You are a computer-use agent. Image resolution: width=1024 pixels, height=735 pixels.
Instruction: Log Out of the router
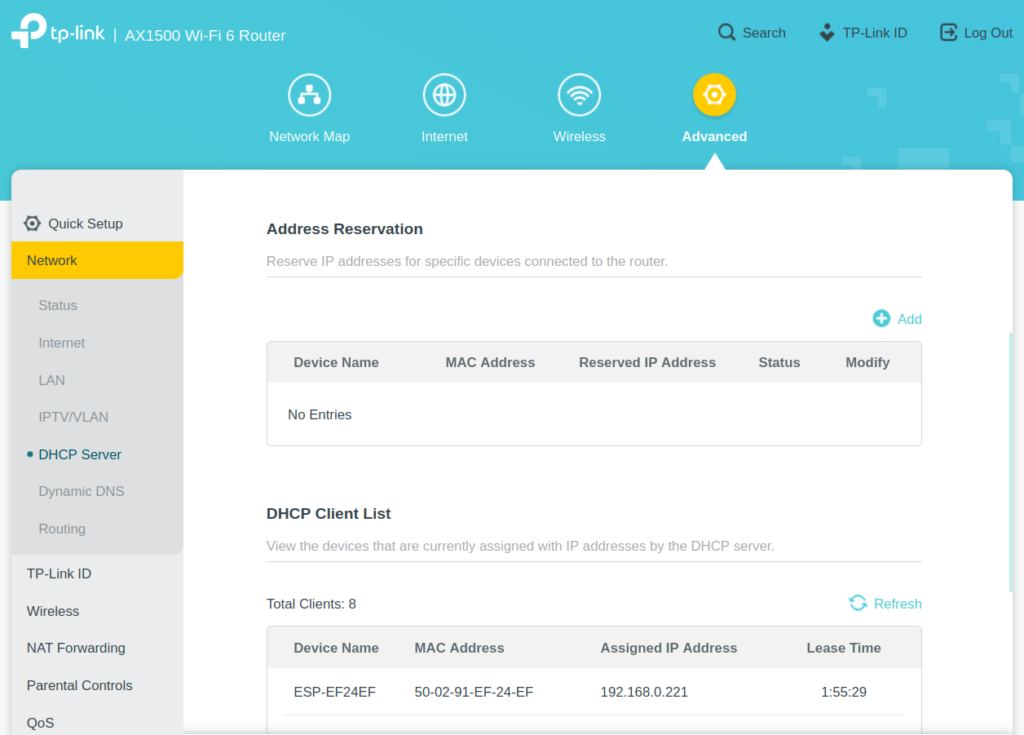click(x=976, y=33)
